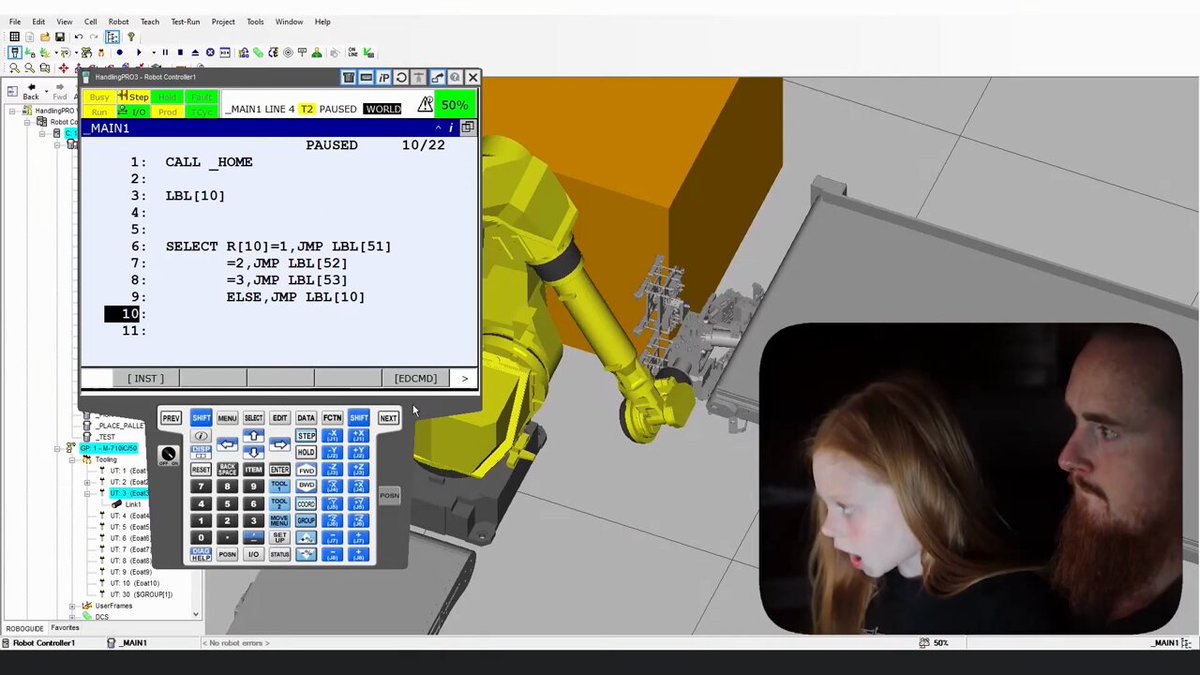Image resolution: width=1200 pixels, height=675 pixels.
Task: Click the ENTER key on keypad
Action: (x=280, y=469)
